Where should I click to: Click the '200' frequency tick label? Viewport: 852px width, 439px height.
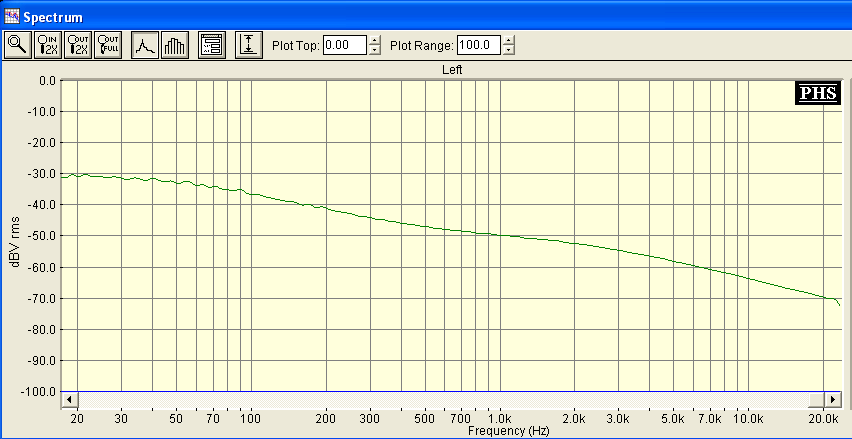tap(326, 419)
